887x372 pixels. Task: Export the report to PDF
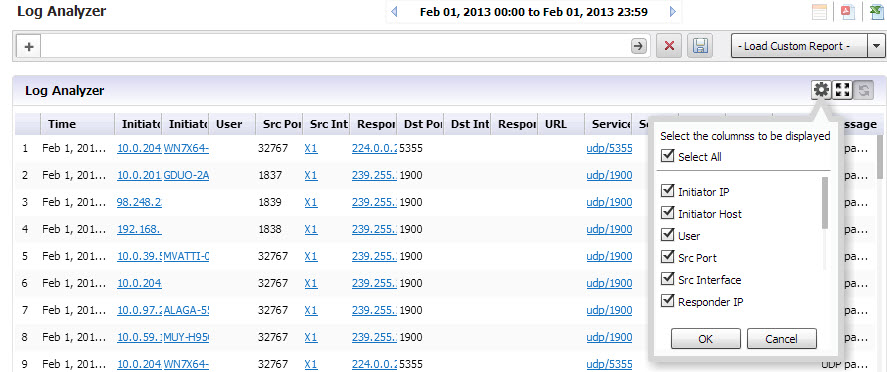847,12
